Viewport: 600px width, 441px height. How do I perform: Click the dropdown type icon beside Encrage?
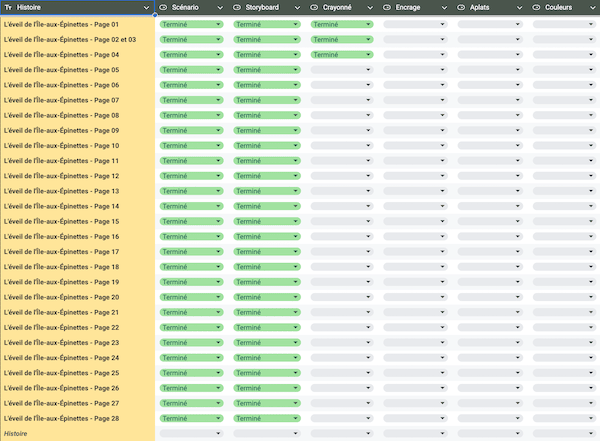coord(388,7)
